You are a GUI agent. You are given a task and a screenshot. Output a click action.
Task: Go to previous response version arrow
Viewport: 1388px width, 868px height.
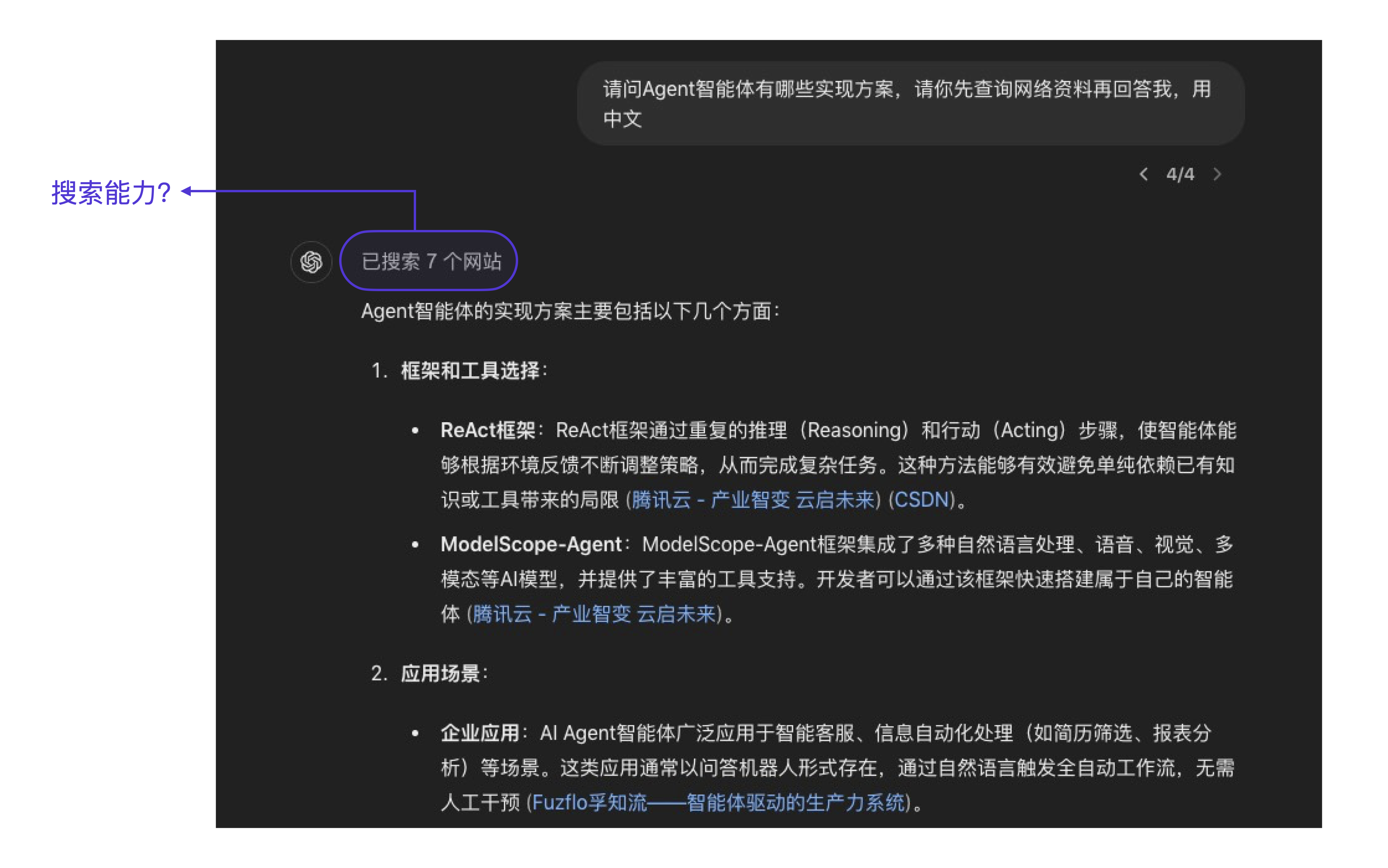[x=1143, y=174]
